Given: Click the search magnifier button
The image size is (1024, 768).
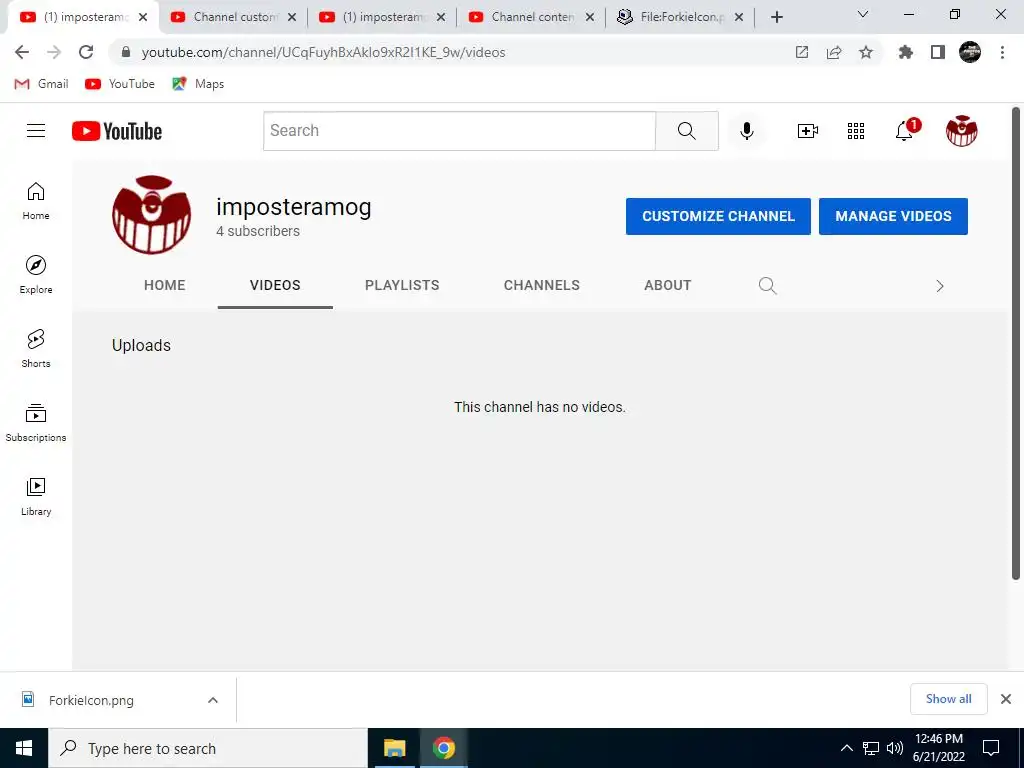Looking at the screenshot, I should tap(686, 131).
